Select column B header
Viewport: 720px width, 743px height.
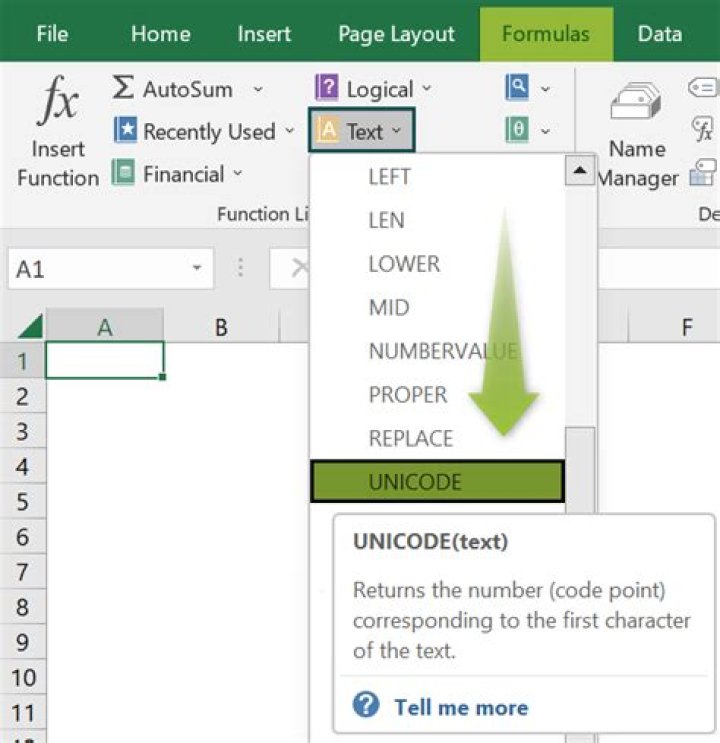(x=221, y=326)
